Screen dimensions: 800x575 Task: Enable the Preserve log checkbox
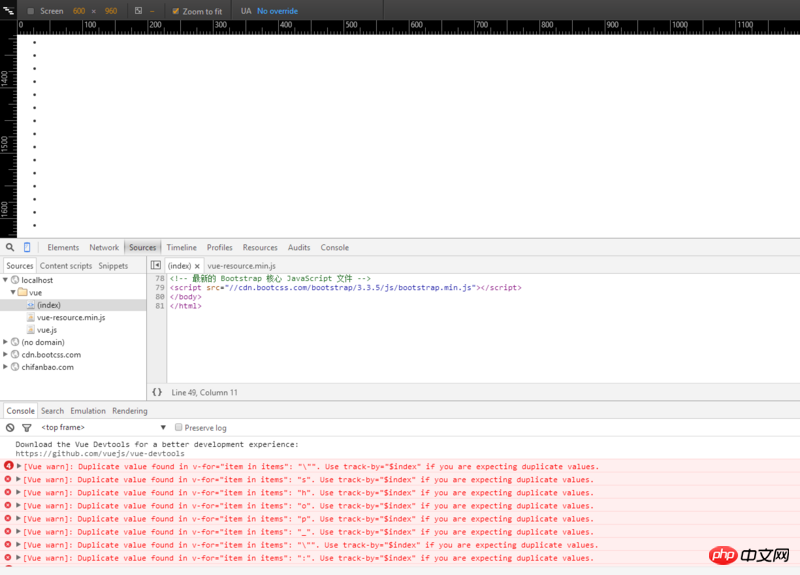click(179, 427)
